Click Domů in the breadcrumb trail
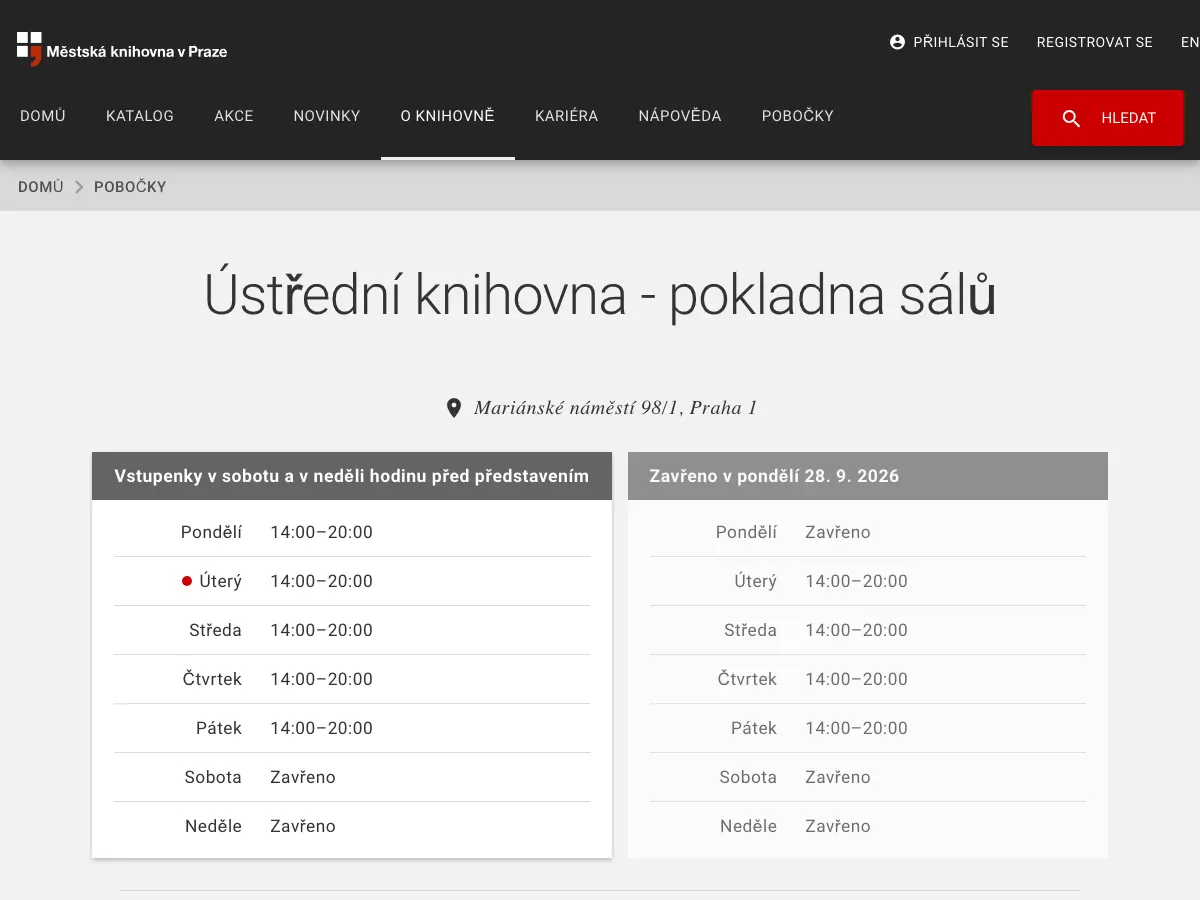Screen dimensions: 1200x900 41,187
